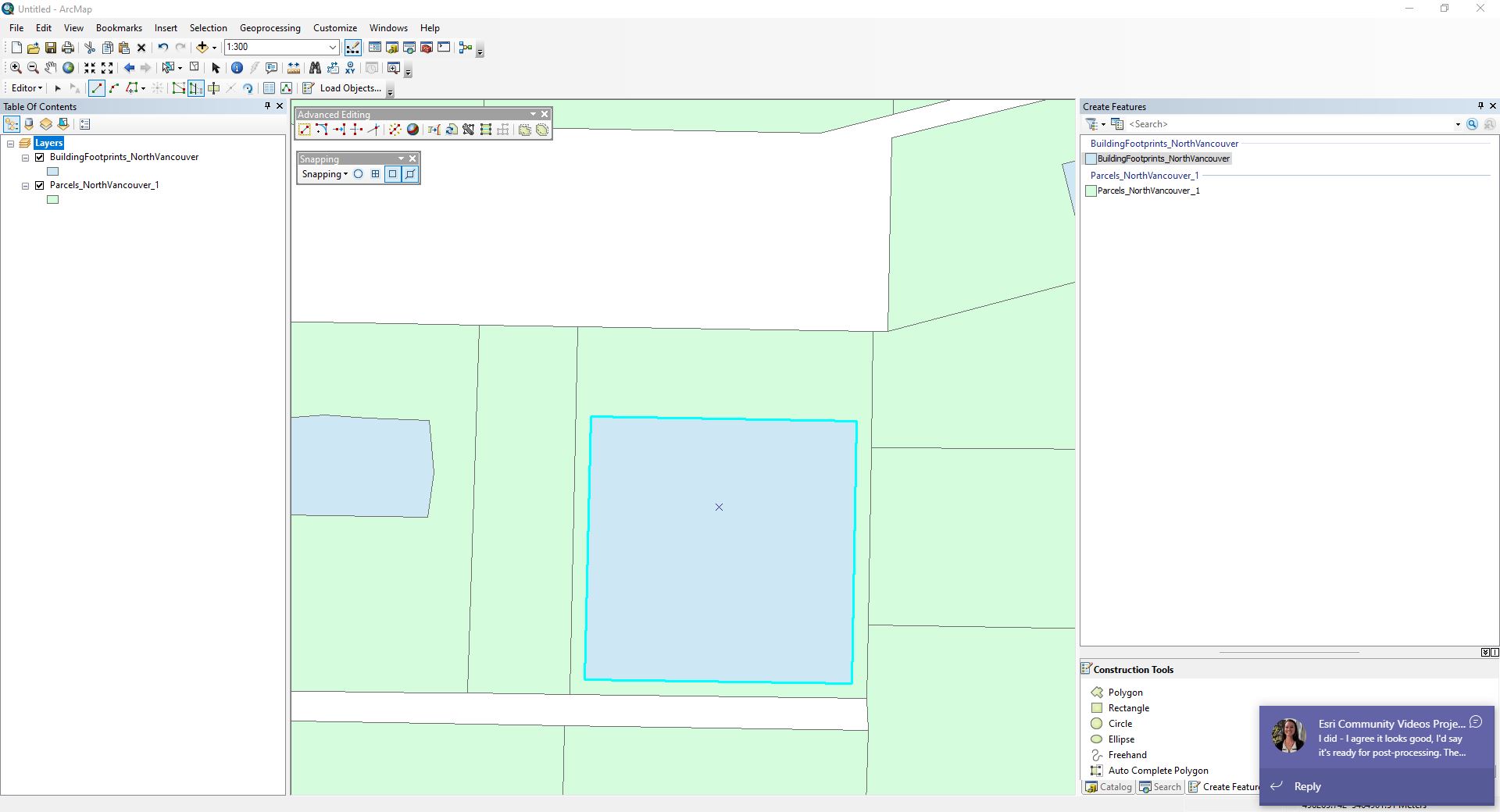Image resolution: width=1500 pixels, height=812 pixels.
Task: Open the Geoprocessing menu
Action: [x=270, y=28]
